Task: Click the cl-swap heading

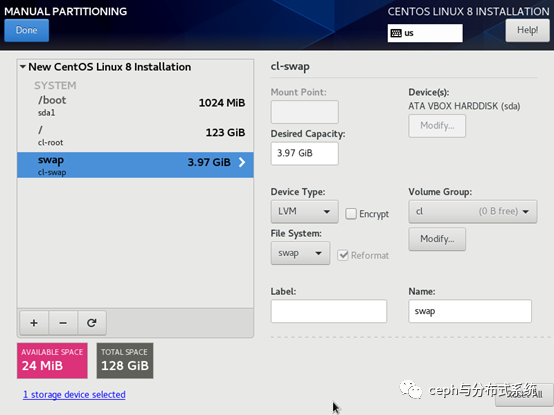Action: [290, 67]
